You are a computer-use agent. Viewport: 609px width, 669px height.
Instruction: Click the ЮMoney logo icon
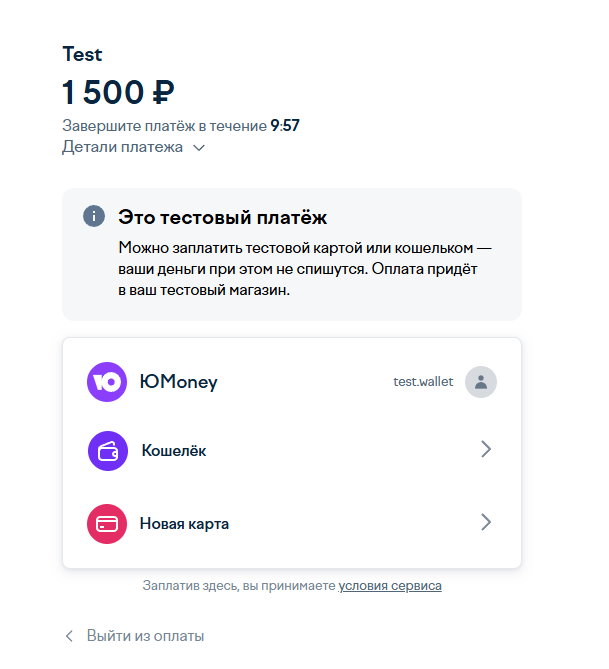tap(107, 382)
